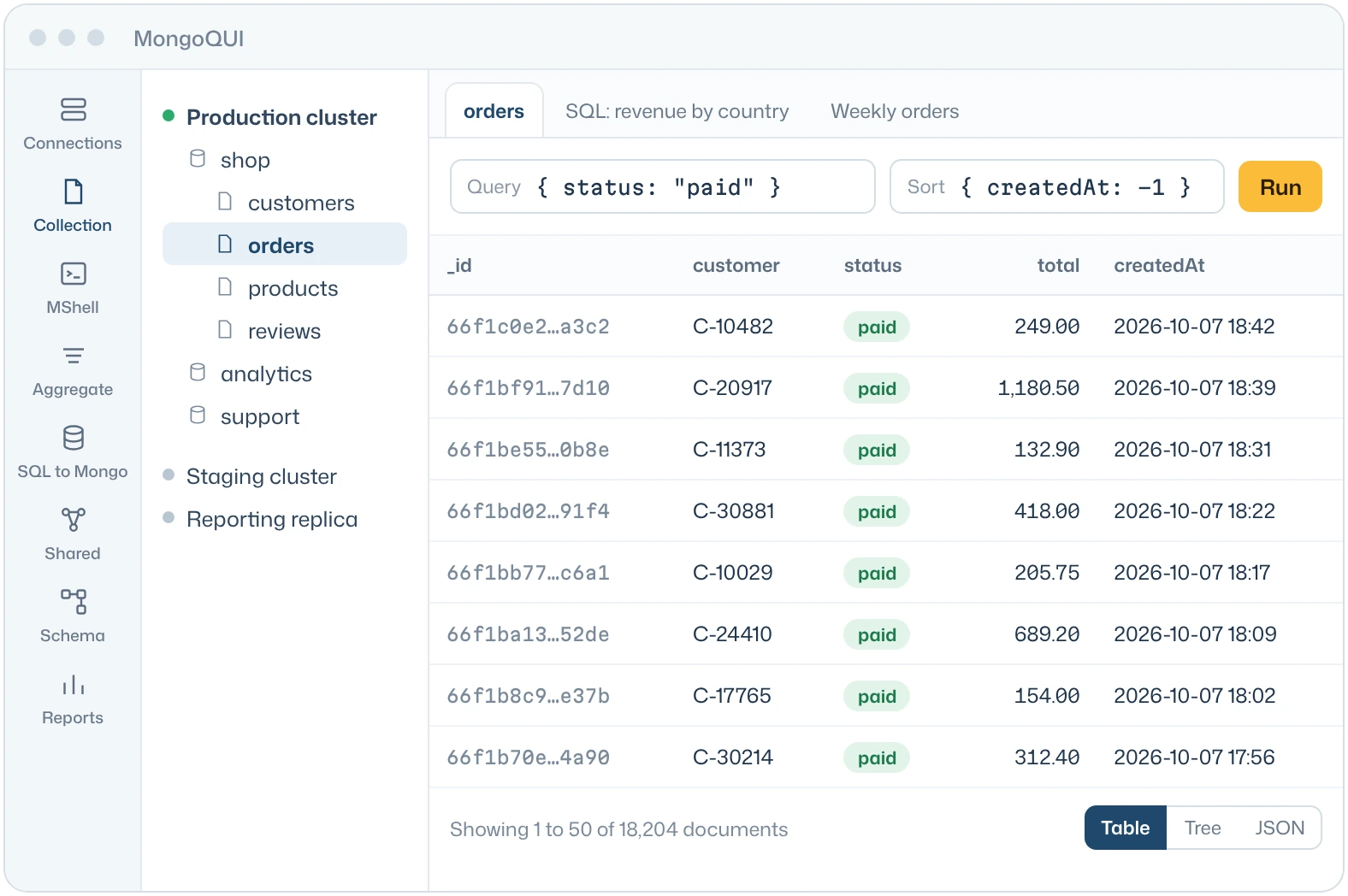Screen dimensions: 1348x896
Task: Open the Weekly orders tab
Action: [895, 111]
